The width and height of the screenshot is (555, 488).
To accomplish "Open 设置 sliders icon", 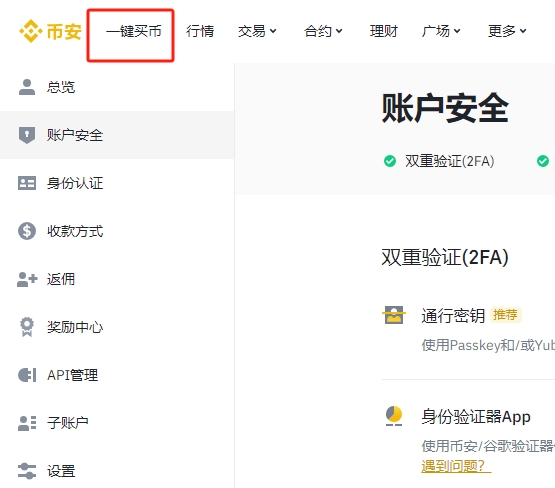I will tap(27, 471).
